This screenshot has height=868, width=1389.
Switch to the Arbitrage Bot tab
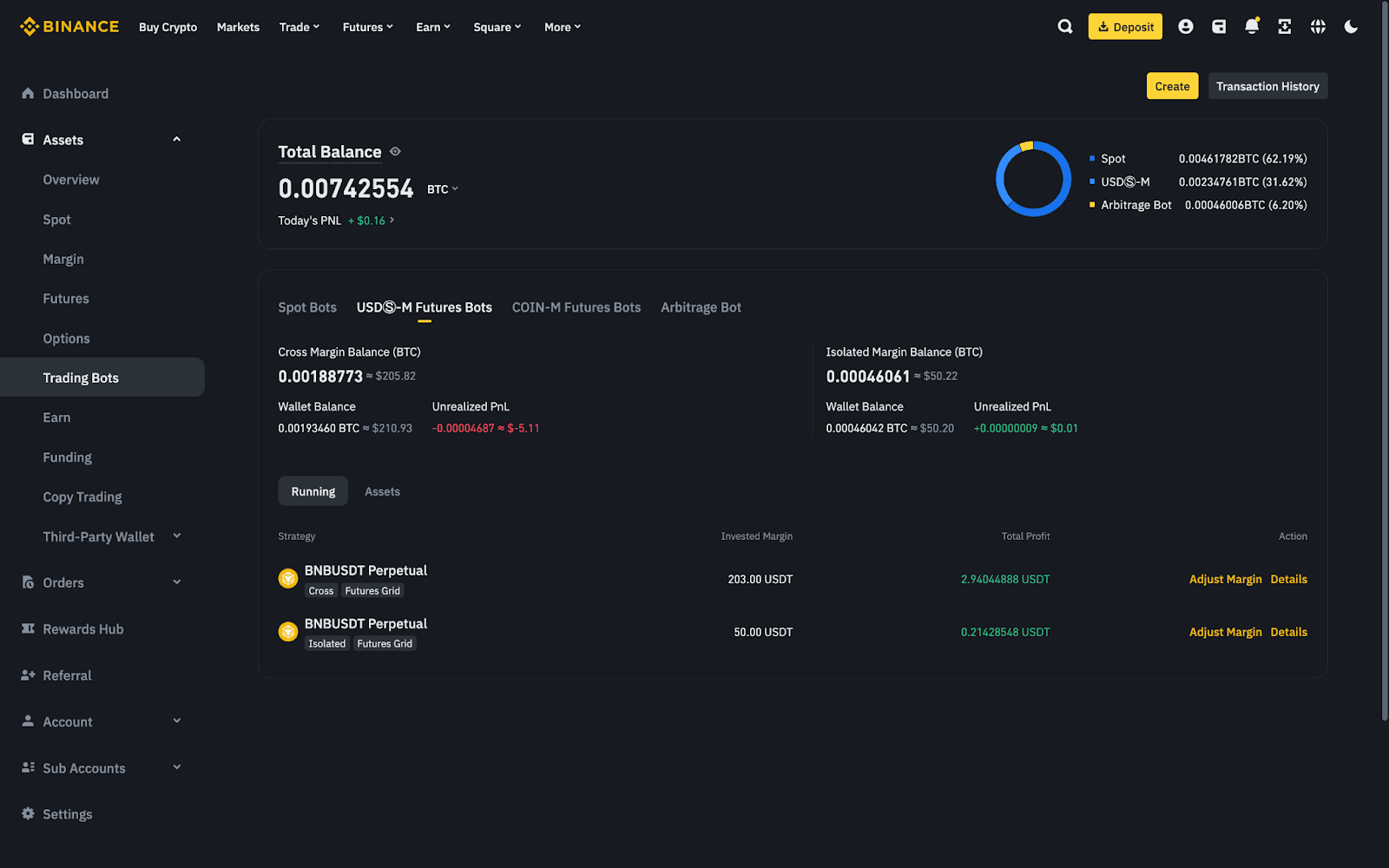[701, 307]
